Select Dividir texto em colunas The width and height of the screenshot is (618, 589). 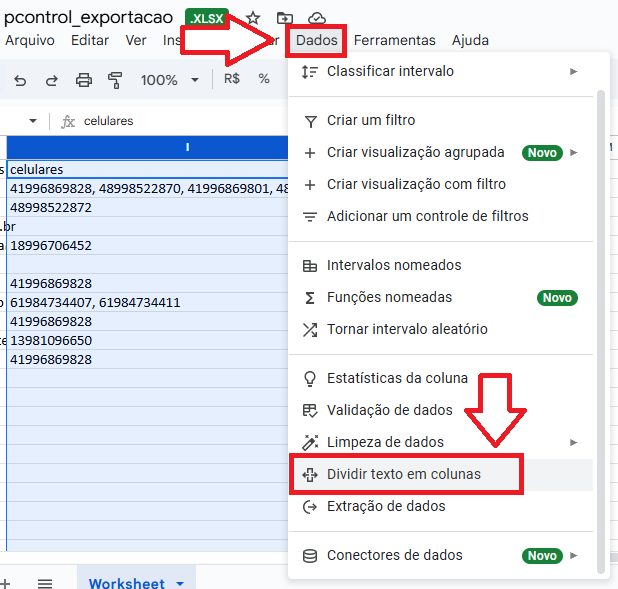pos(404,474)
